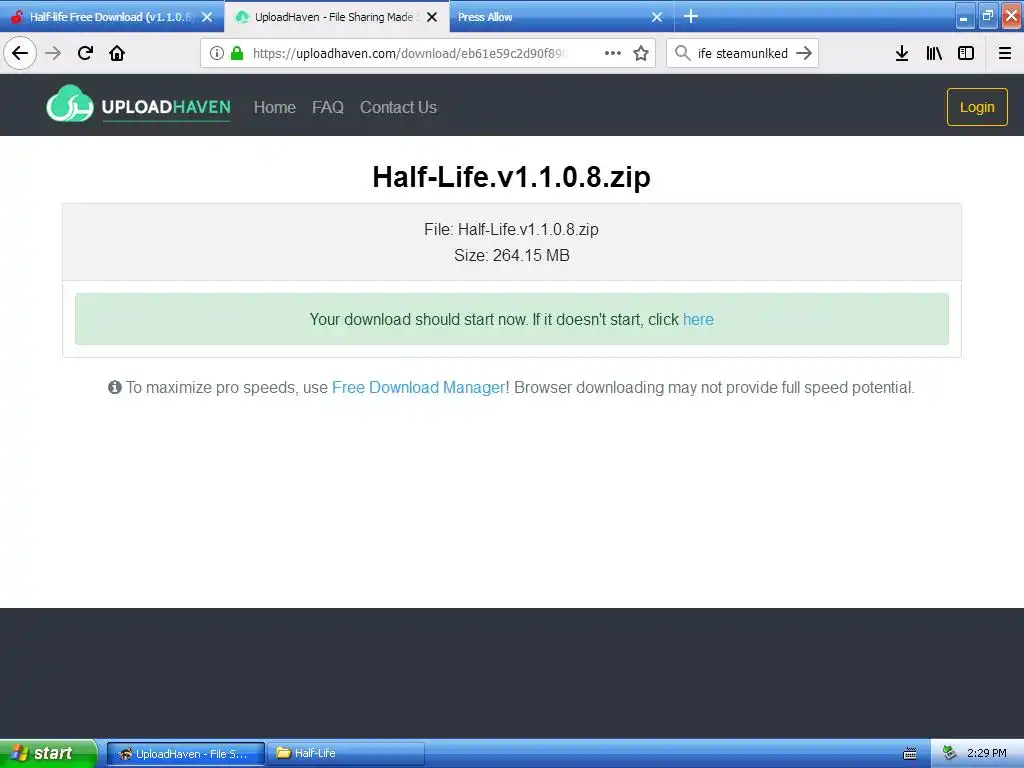Click the Login button
Image resolution: width=1024 pixels, height=768 pixels.
click(x=977, y=107)
